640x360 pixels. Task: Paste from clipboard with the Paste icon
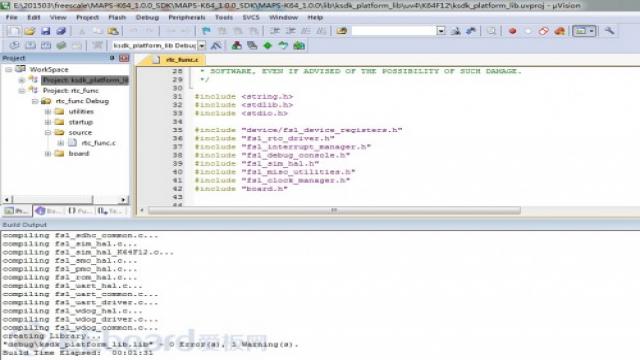[x=113, y=31]
